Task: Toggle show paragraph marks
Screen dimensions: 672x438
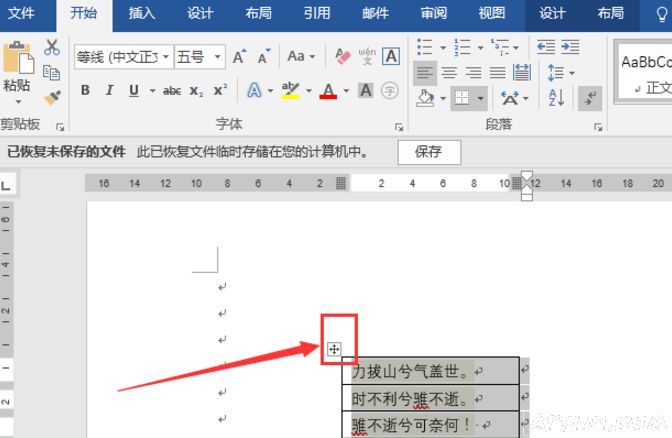Action: click(x=590, y=99)
